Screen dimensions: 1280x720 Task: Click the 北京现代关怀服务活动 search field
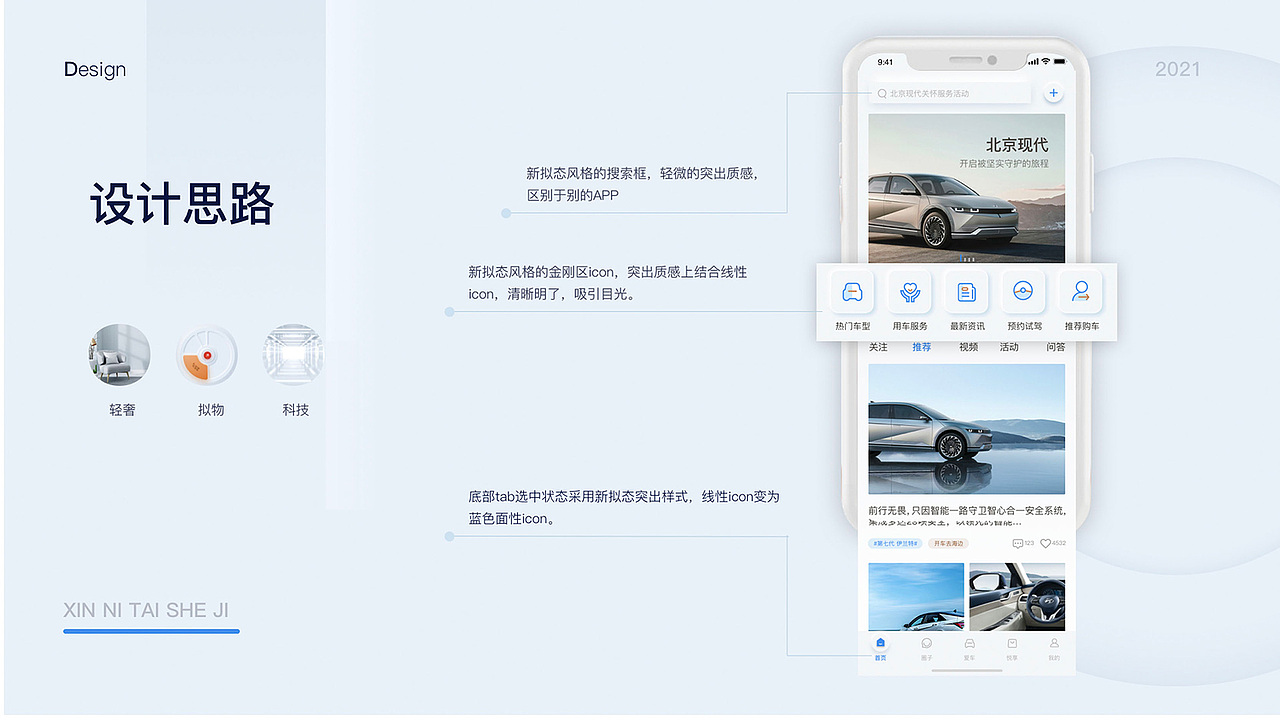point(950,93)
